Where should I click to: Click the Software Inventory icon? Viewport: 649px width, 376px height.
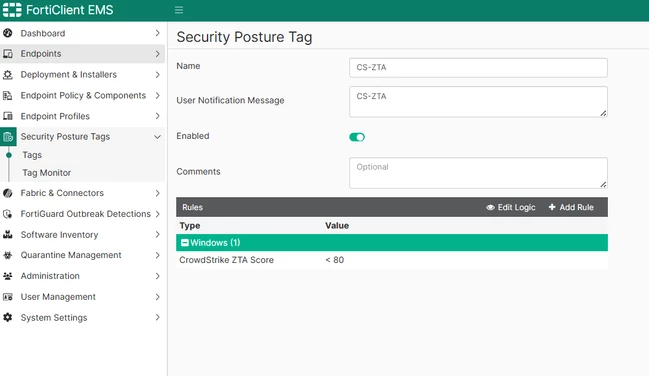tap(7, 234)
